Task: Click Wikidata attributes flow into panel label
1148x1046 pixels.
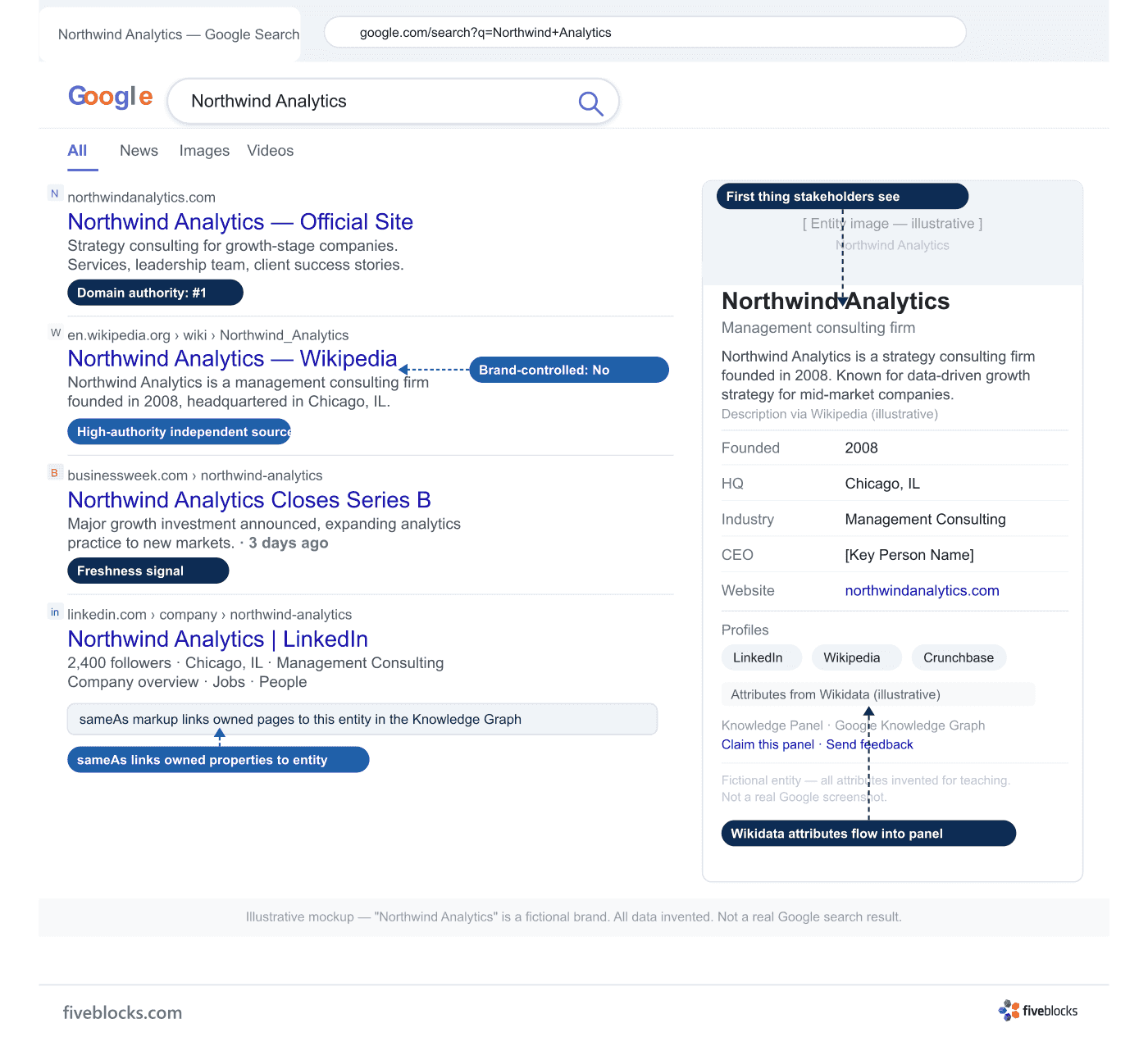Action: tap(868, 834)
